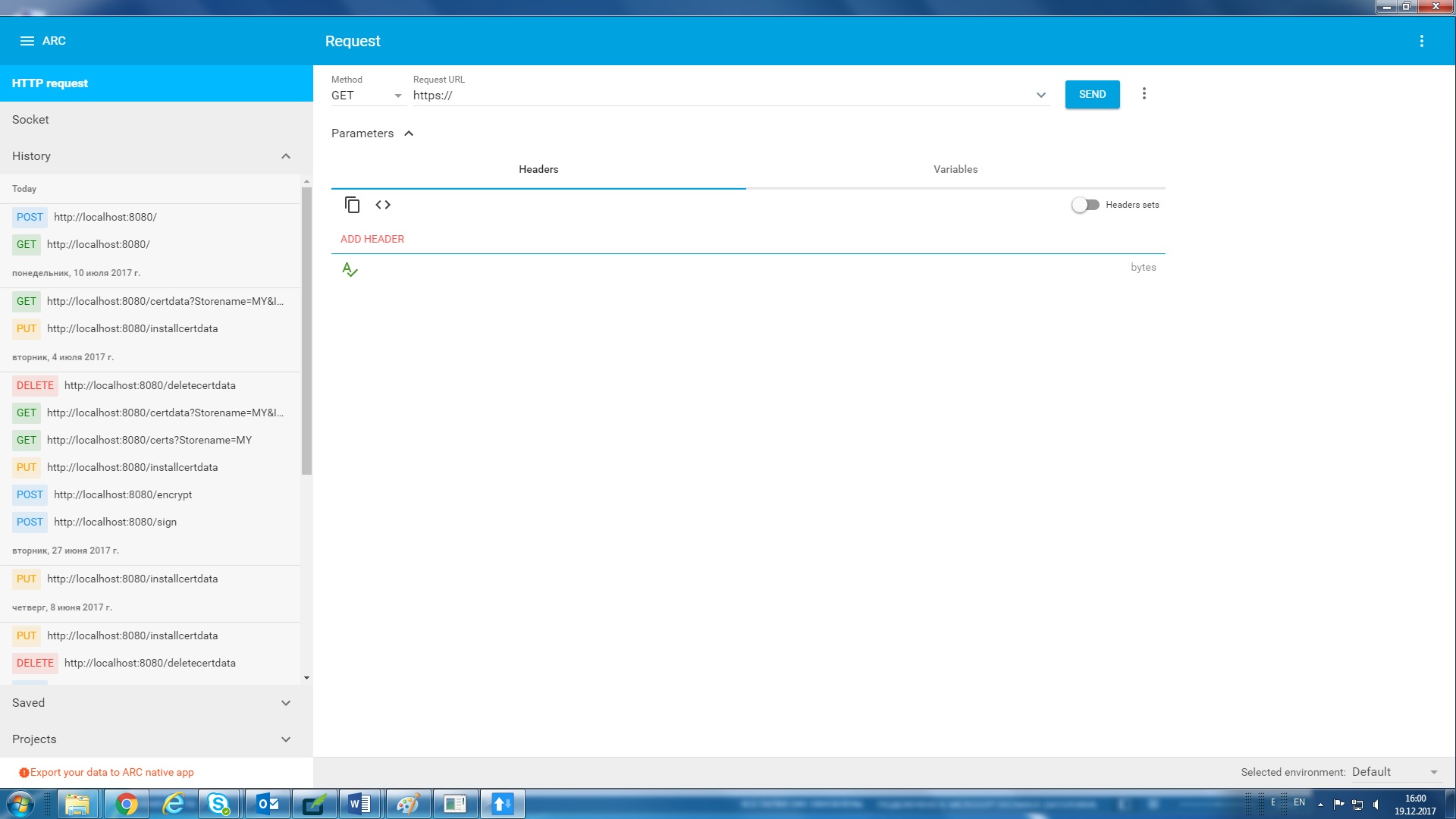Open app-level vertical dots menu
Screen dimensions: 1456x819
1421,41
